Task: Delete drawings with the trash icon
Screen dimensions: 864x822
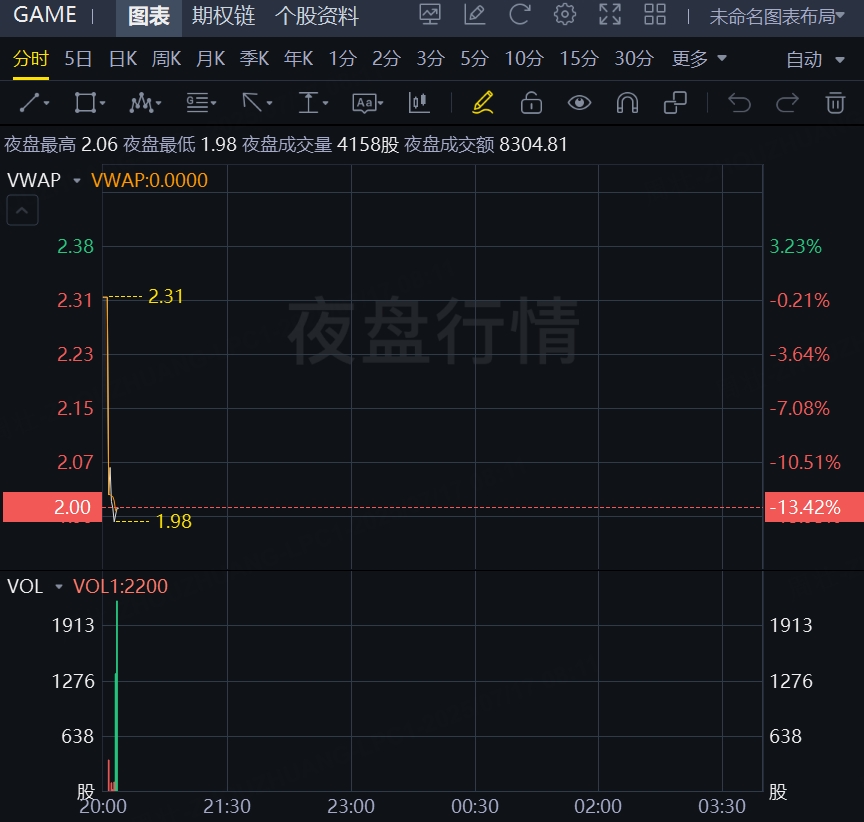Action: 835,103
